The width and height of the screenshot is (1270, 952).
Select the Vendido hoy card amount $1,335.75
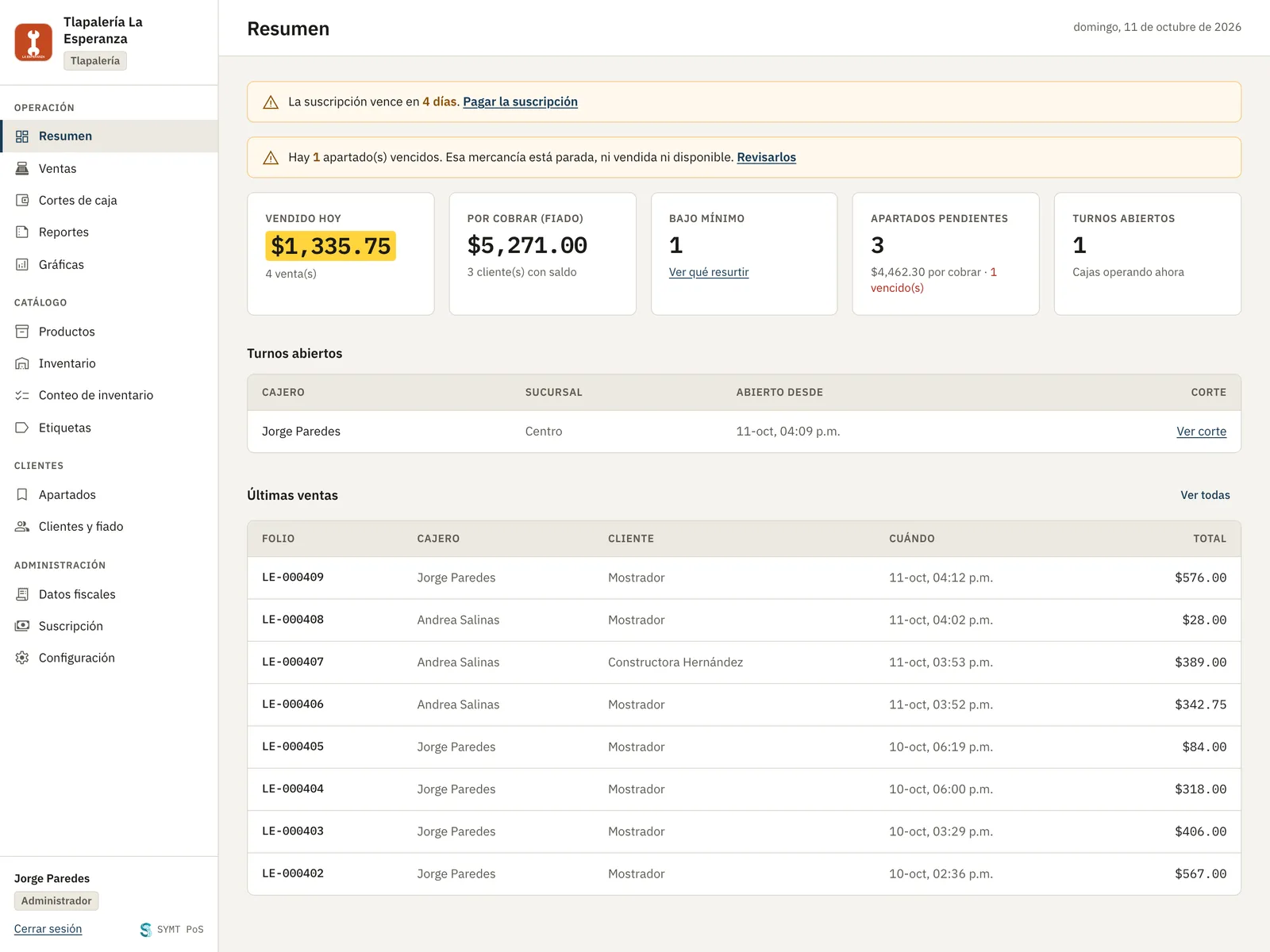tap(330, 246)
